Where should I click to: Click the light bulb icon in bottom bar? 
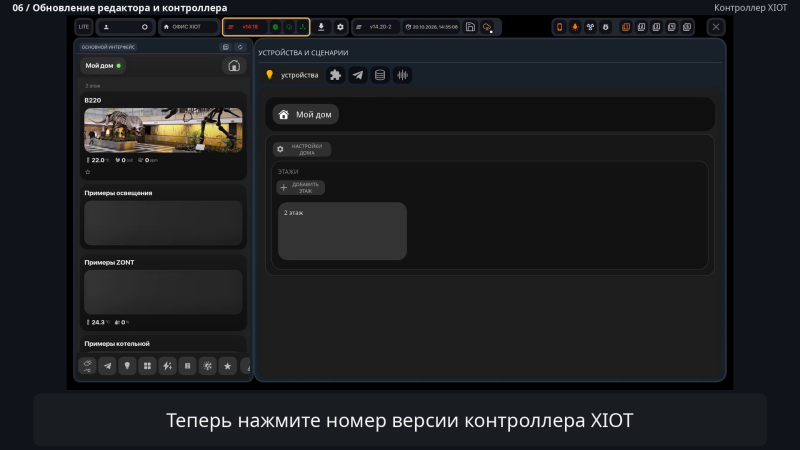(127, 366)
